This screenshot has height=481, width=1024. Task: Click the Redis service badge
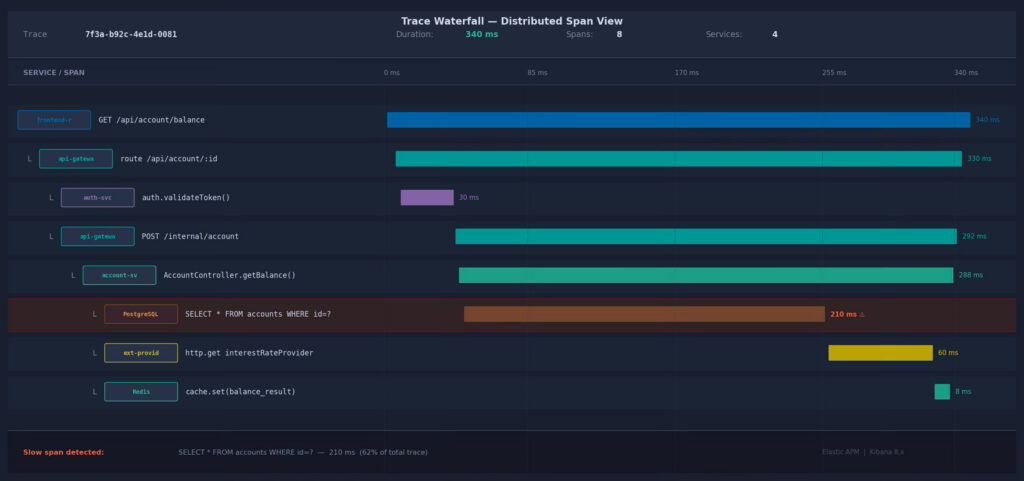[x=141, y=392]
